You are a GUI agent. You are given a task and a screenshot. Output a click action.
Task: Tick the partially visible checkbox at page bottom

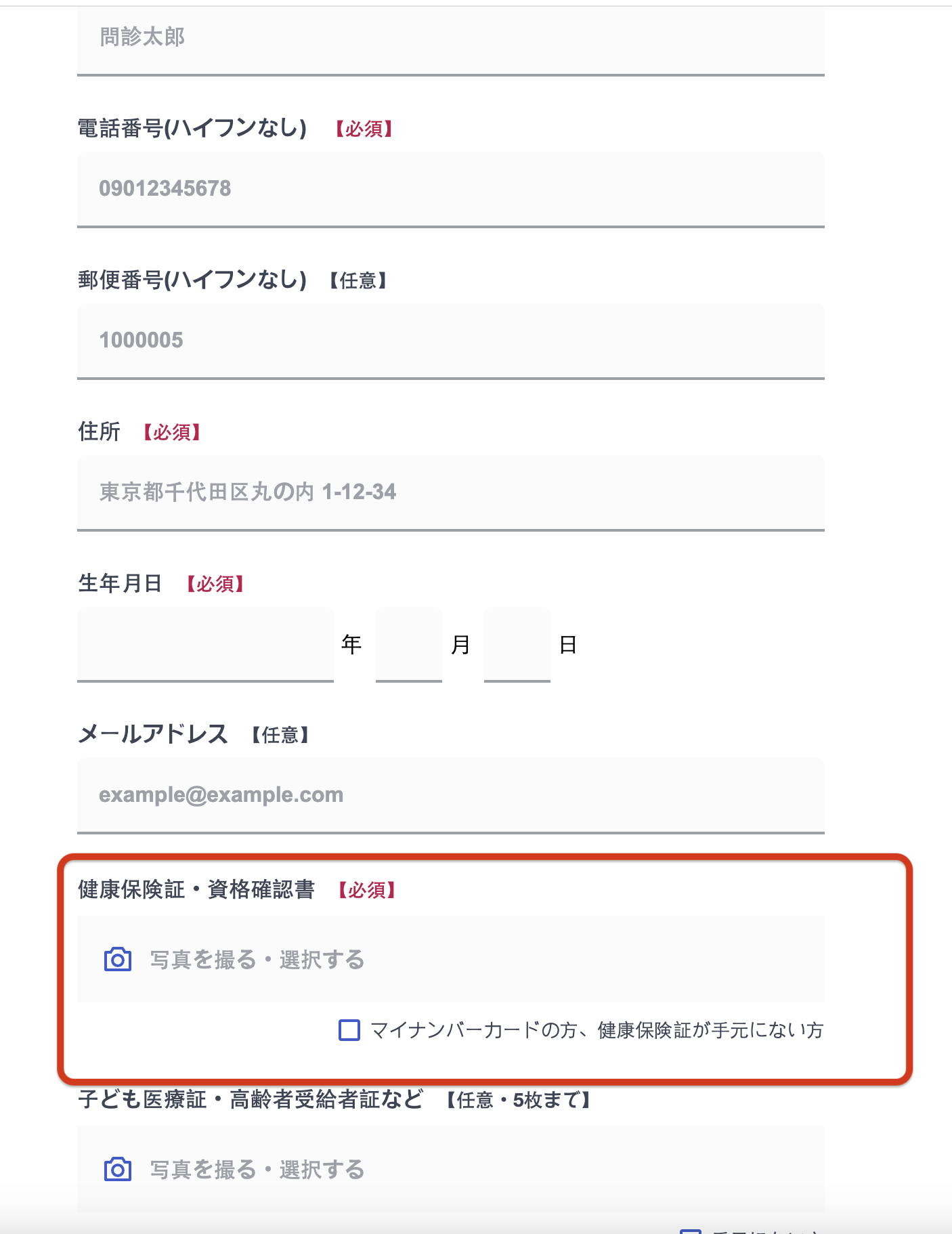[x=690, y=1231]
